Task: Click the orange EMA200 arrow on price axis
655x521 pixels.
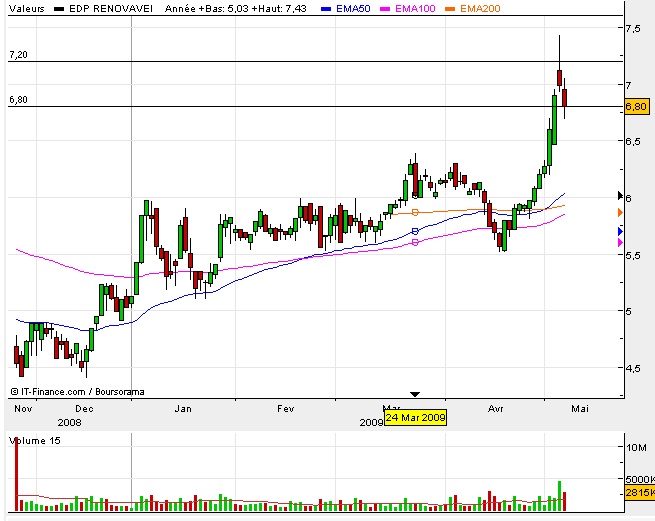Action: tap(620, 213)
